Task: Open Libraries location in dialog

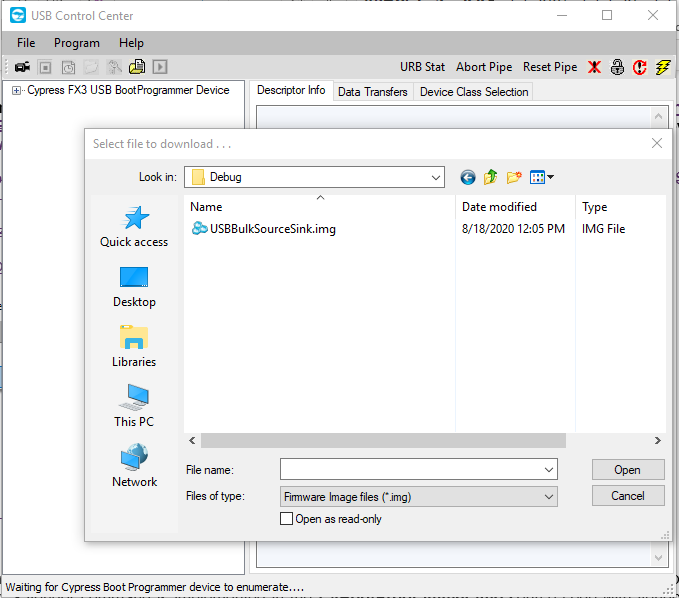Action: point(134,346)
